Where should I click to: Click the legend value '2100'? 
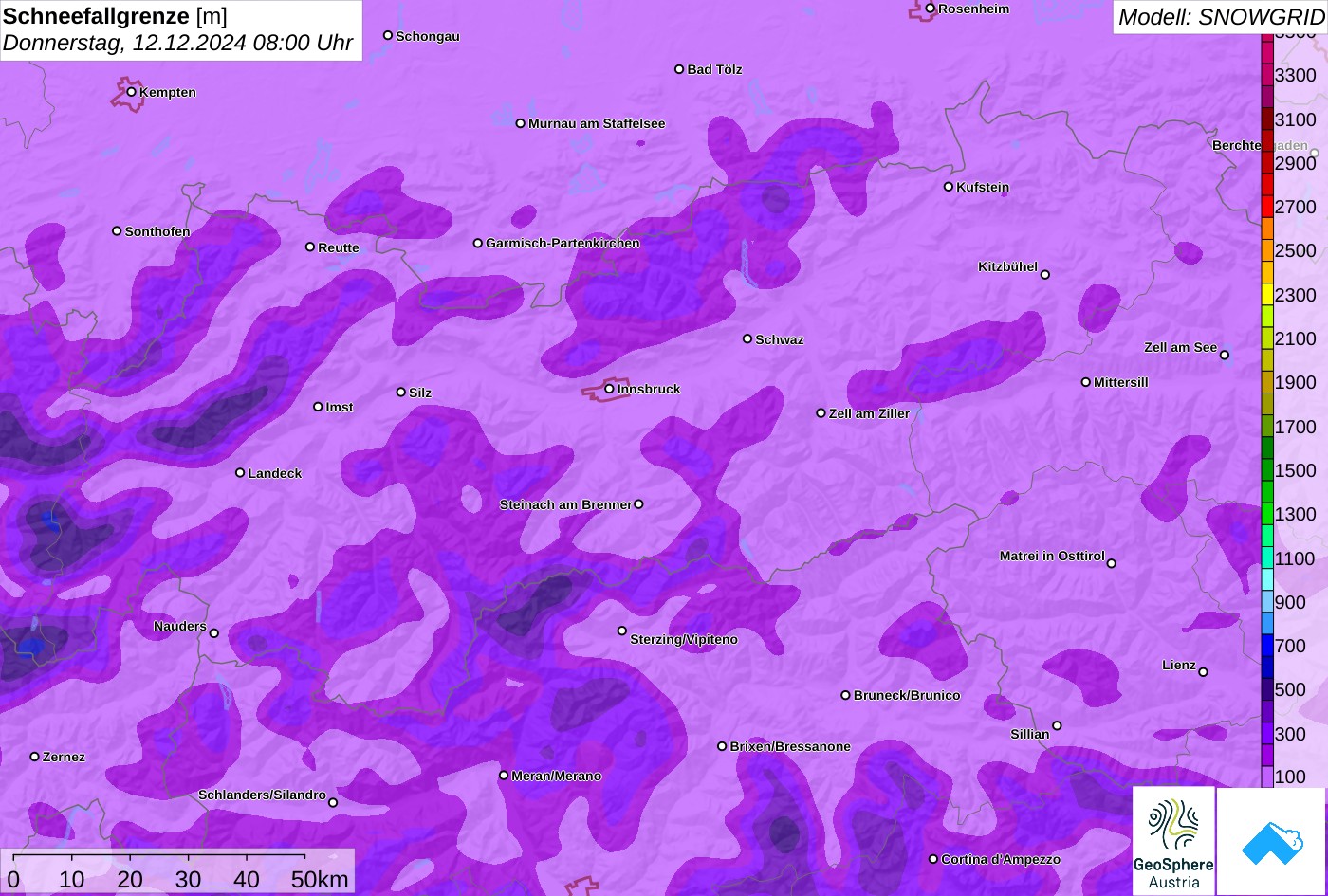(1296, 338)
